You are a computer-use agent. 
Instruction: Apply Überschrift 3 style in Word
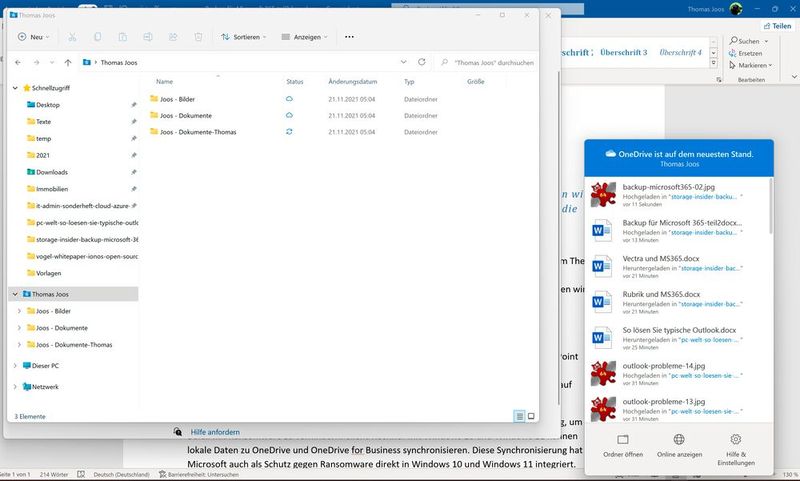click(x=623, y=52)
